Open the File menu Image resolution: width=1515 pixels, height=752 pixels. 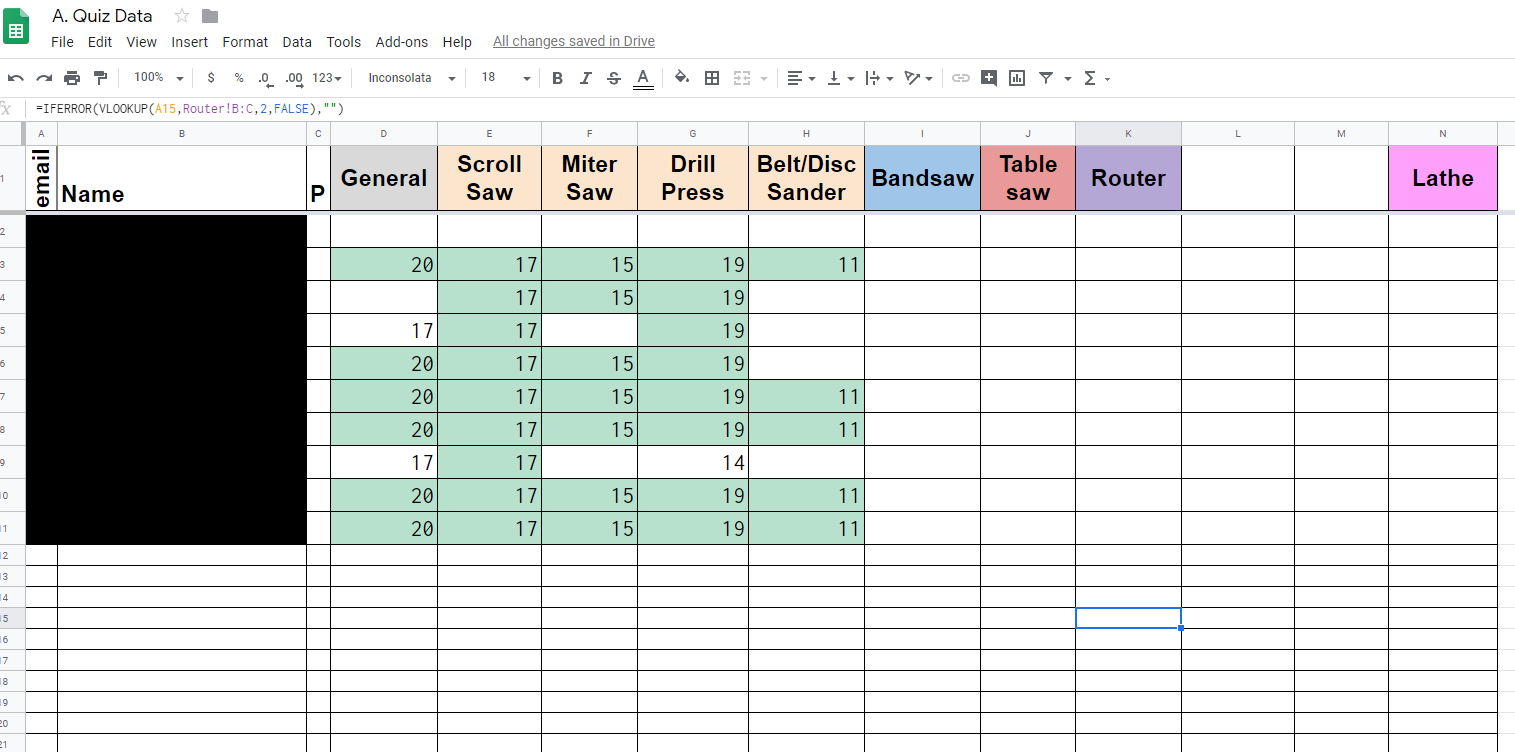(x=62, y=42)
